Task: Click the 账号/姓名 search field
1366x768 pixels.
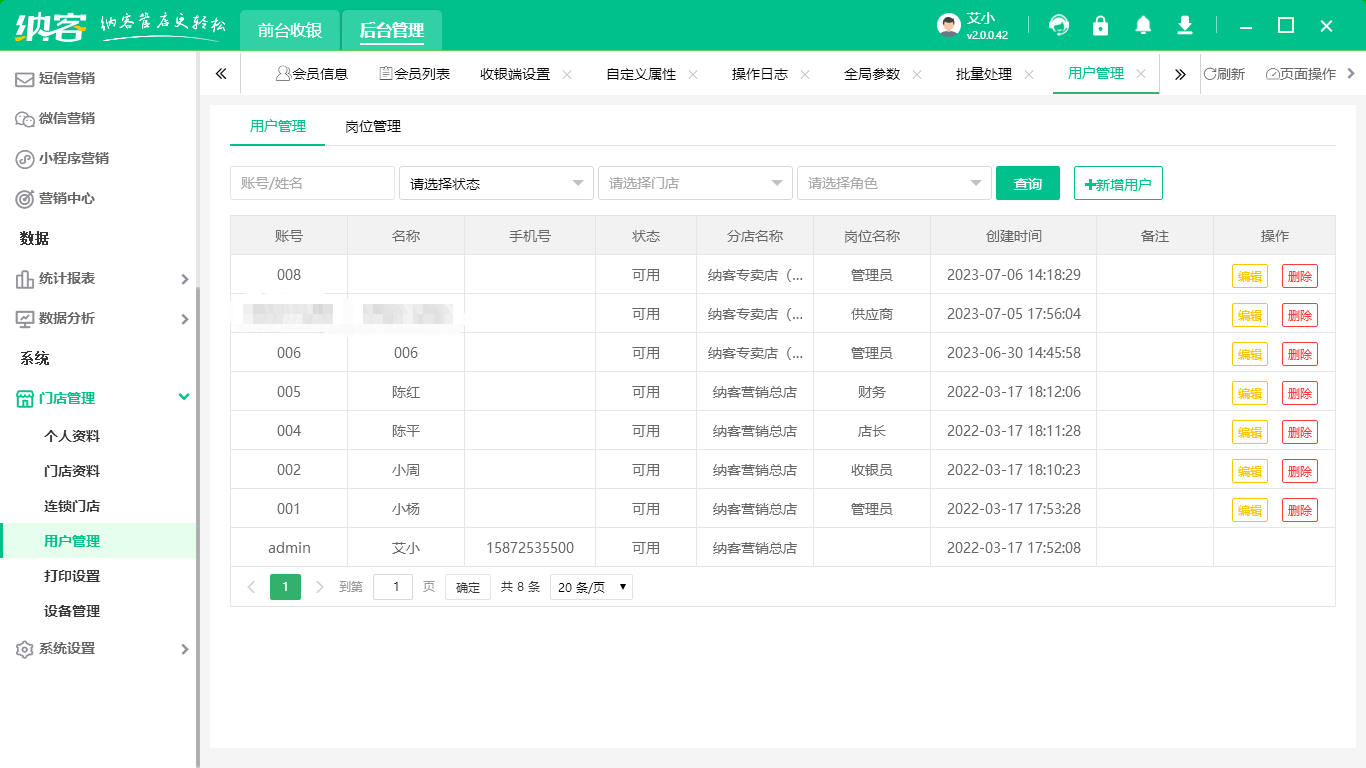Action: click(312, 183)
